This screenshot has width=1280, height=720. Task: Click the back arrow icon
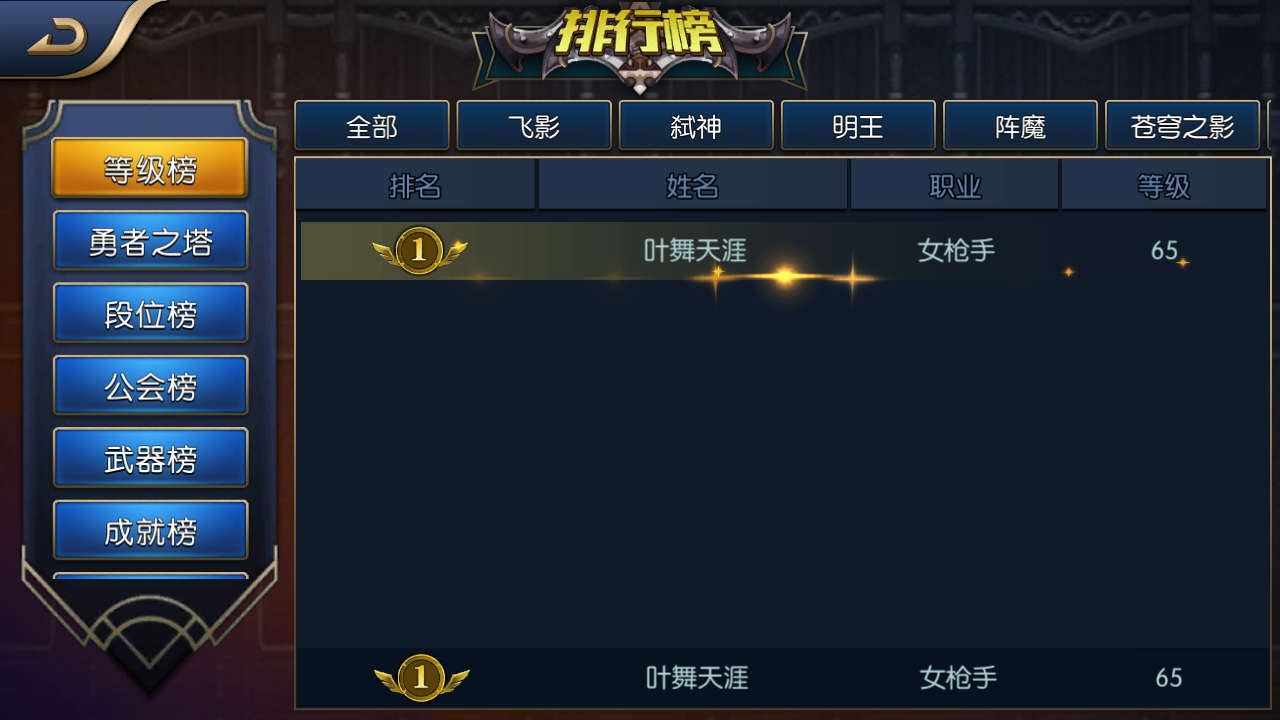coord(58,38)
